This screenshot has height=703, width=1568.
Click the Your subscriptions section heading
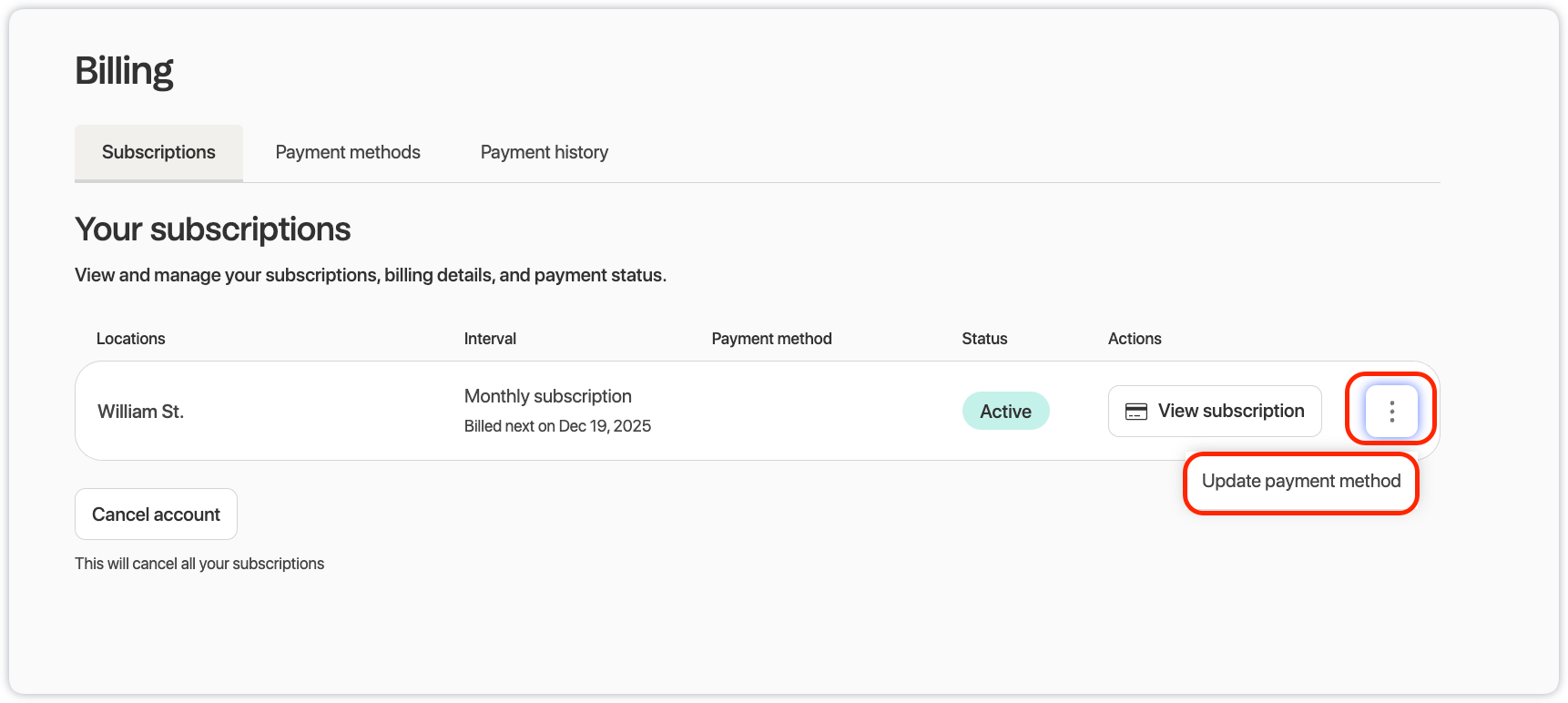pos(212,229)
